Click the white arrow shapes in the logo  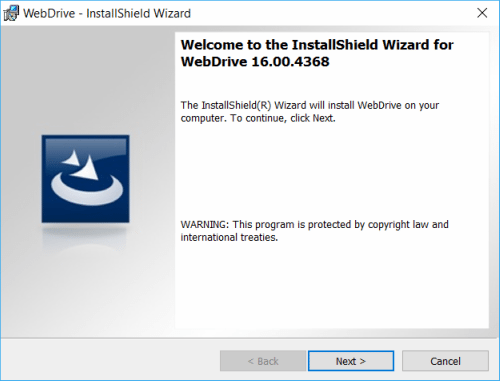click(81, 165)
